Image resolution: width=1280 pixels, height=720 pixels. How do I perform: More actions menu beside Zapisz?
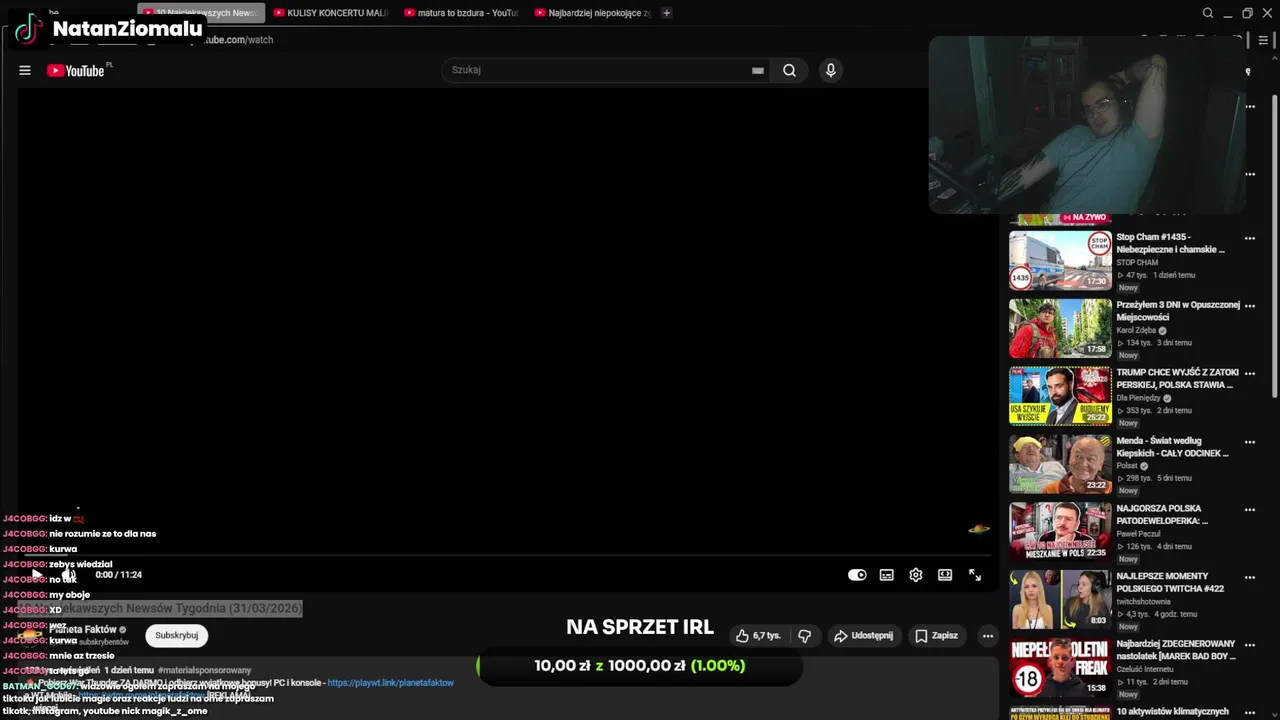click(x=988, y=635)
